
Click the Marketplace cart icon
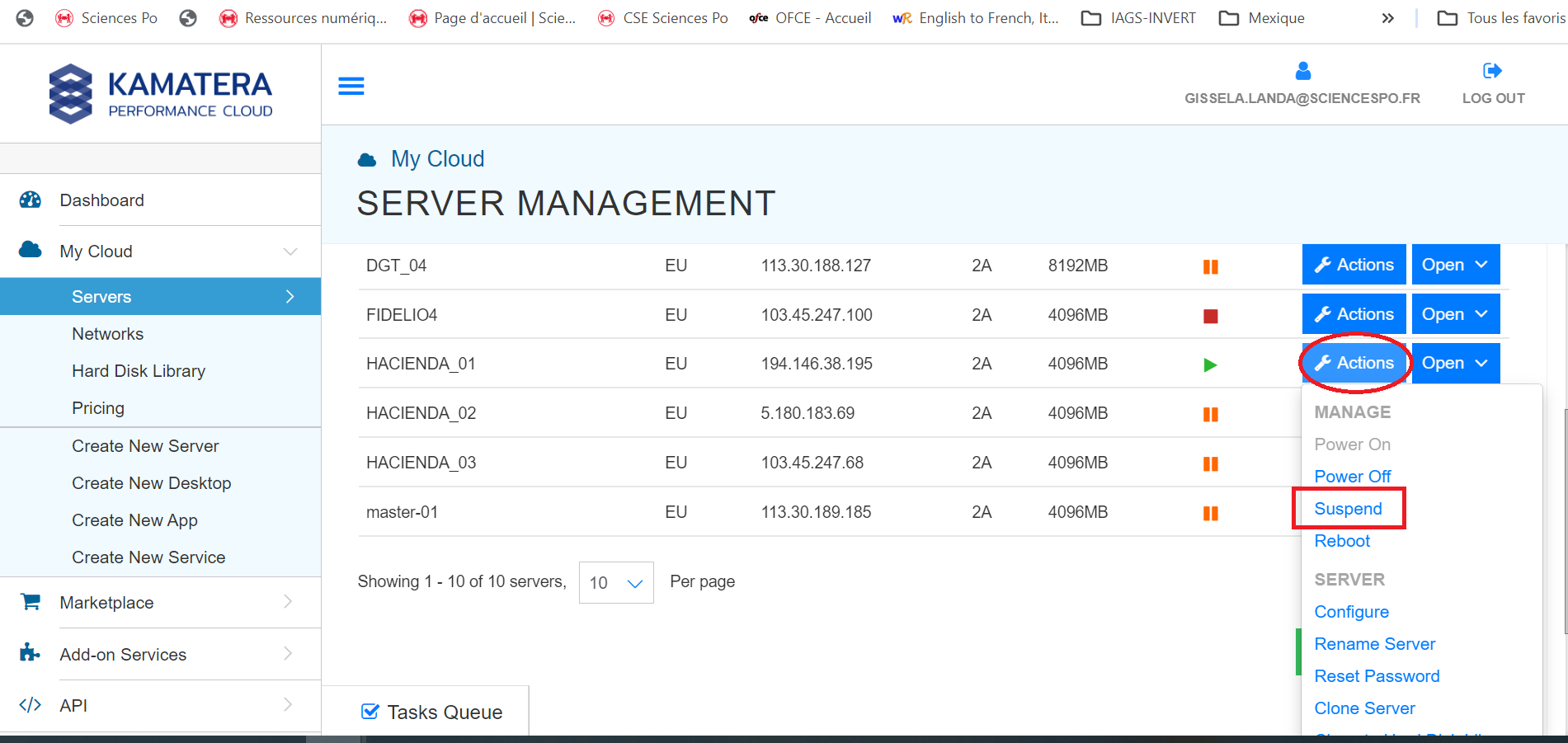pos(31,602)
